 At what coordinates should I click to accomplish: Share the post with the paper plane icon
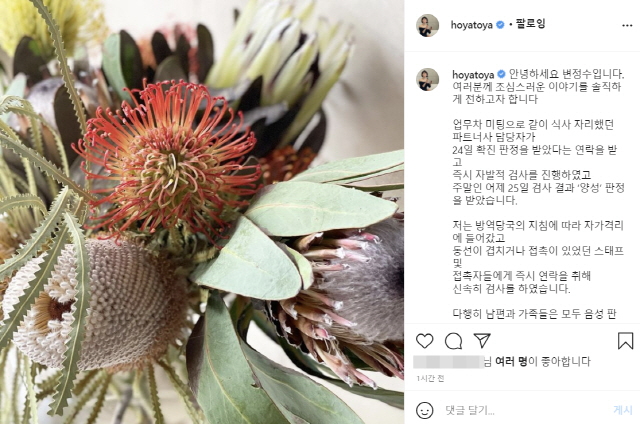[x=482, y=340]
